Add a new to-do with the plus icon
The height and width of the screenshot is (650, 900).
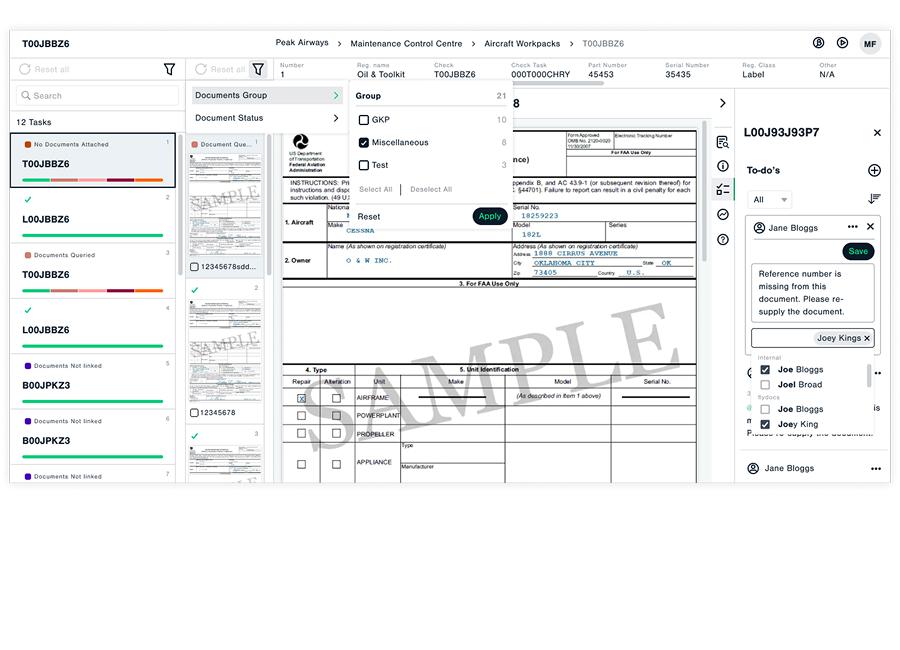point(875,170)
